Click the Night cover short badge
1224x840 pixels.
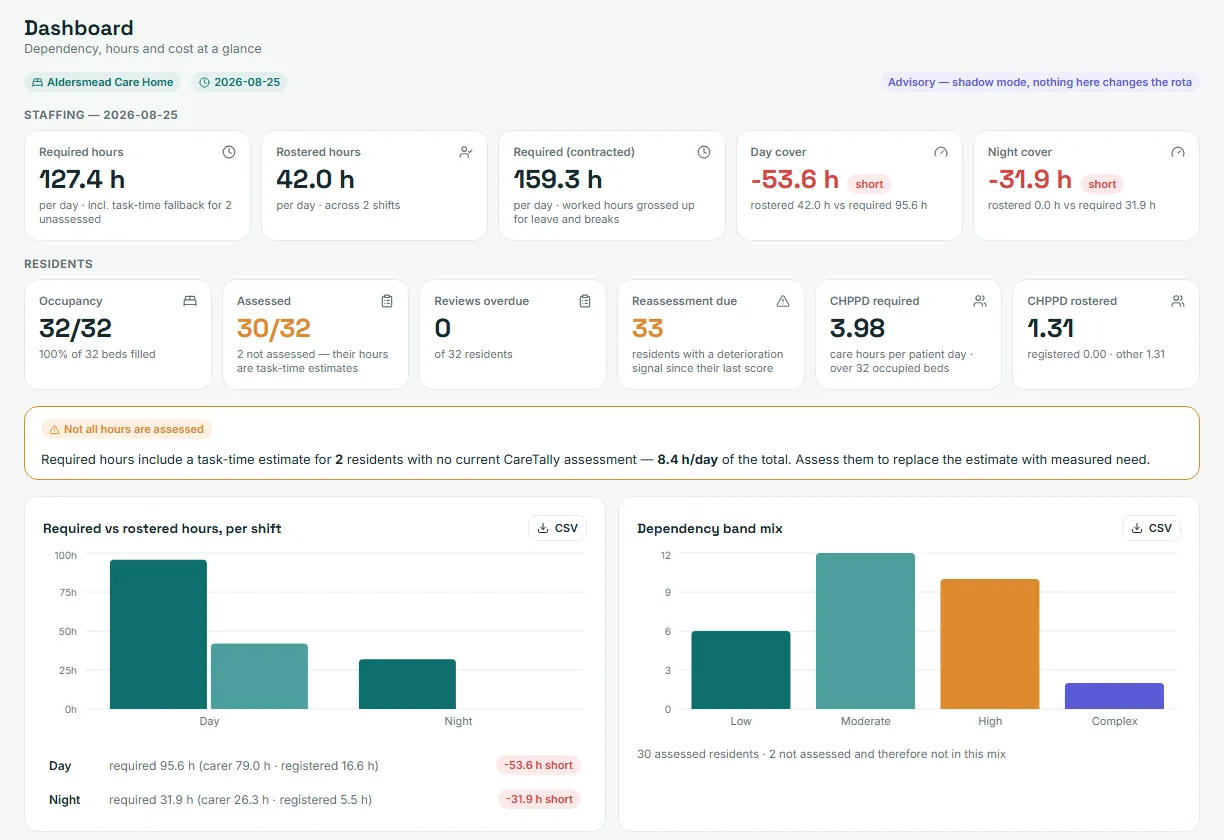tap(1102, 184)
